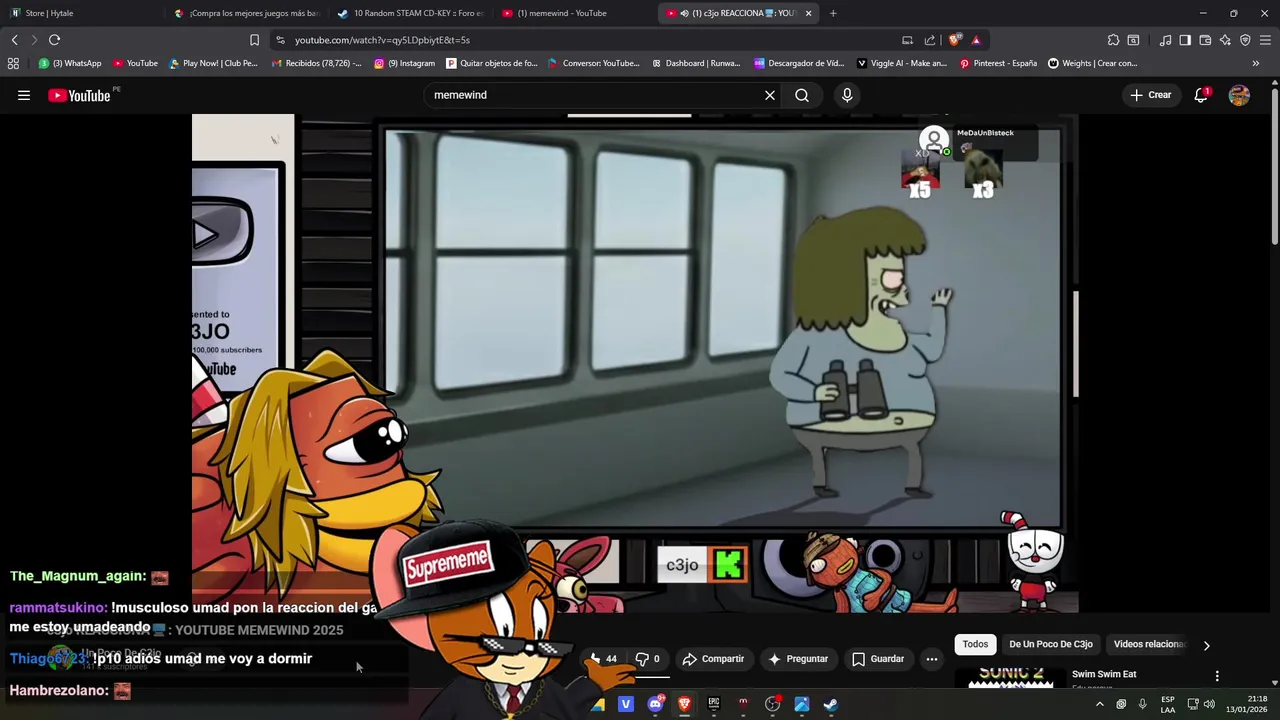Open the Dashboard | Runway bookmark
This screenshot has height=720, width=1280.
695,63
